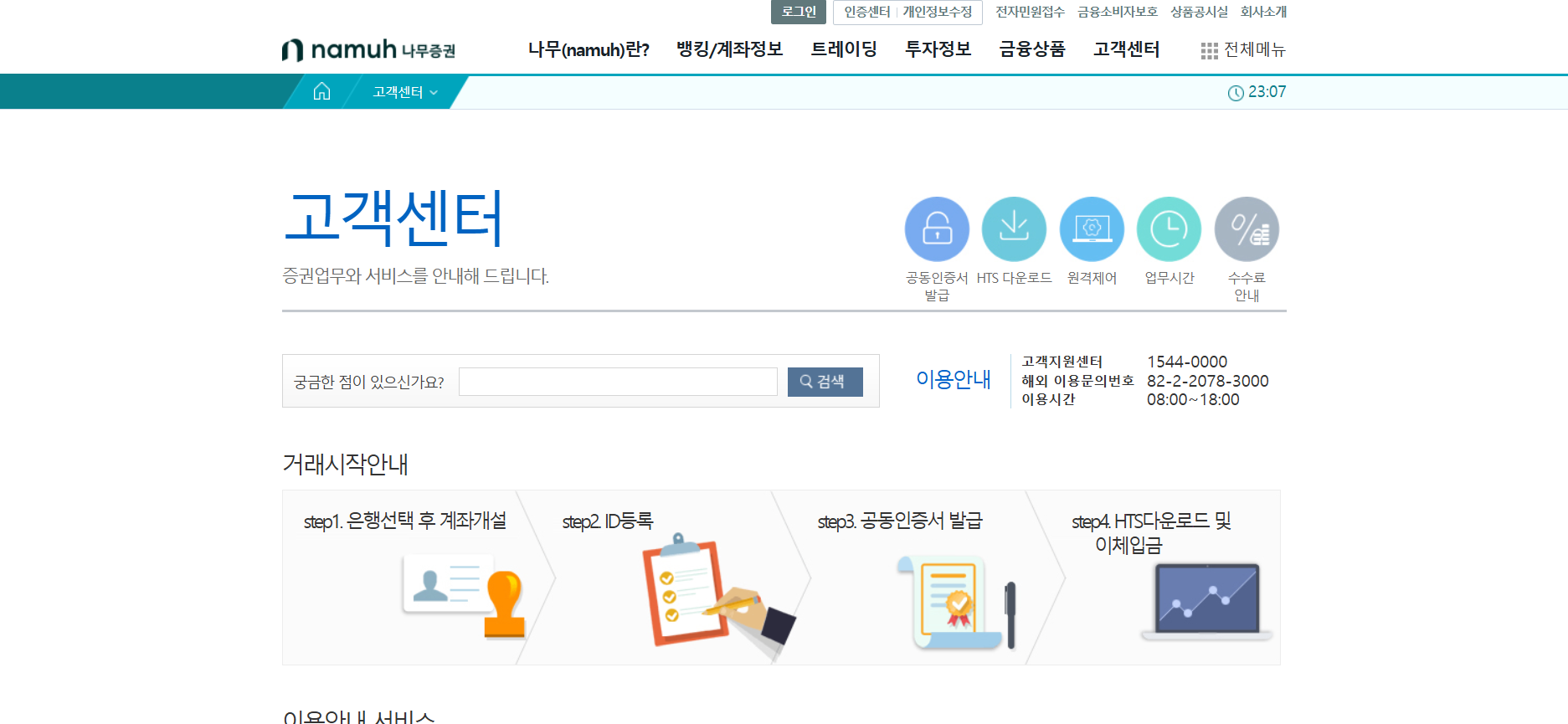Viewport: 1568px width, 724px height.
Task: Open the 전체메뉴 grid icon
Action: pyautogui.click(x=1209, y=51)
